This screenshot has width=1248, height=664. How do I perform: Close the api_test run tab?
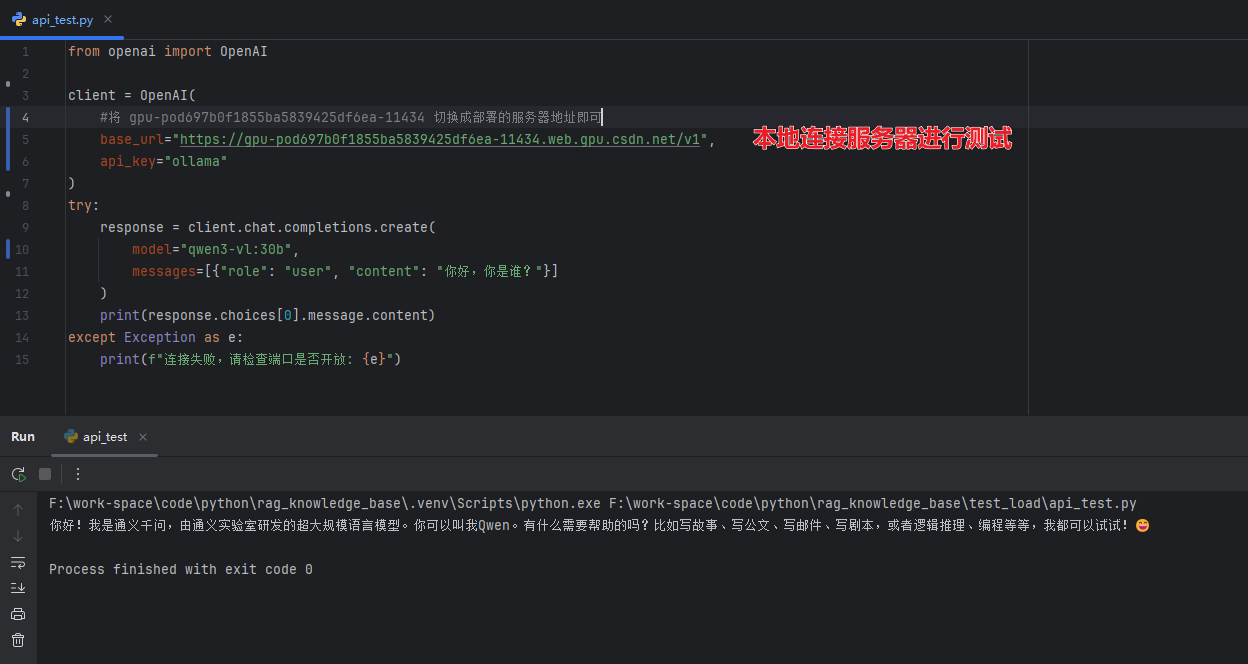143,437
